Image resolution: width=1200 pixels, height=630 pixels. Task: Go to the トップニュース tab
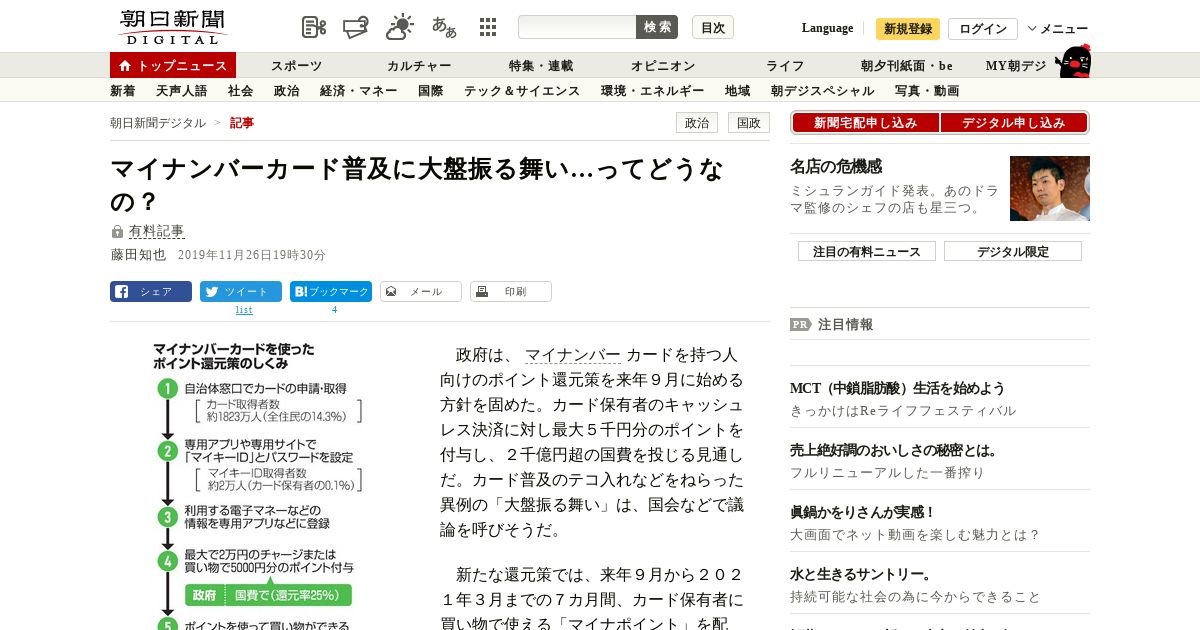click(x=173, y=65)
